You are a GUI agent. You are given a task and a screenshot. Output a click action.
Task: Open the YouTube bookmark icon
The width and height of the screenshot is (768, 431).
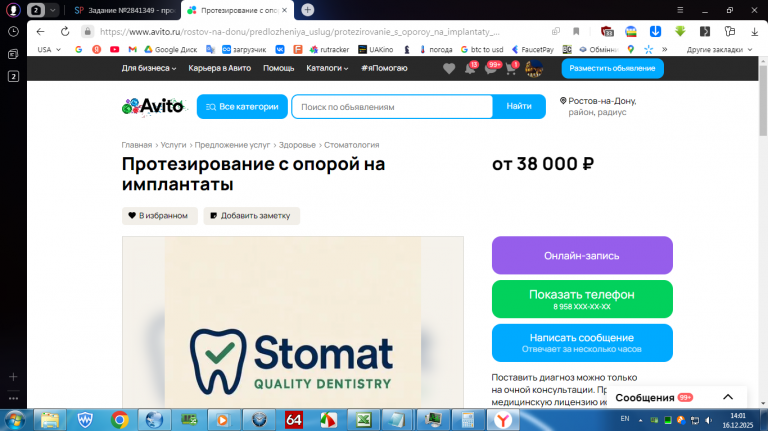115,49
